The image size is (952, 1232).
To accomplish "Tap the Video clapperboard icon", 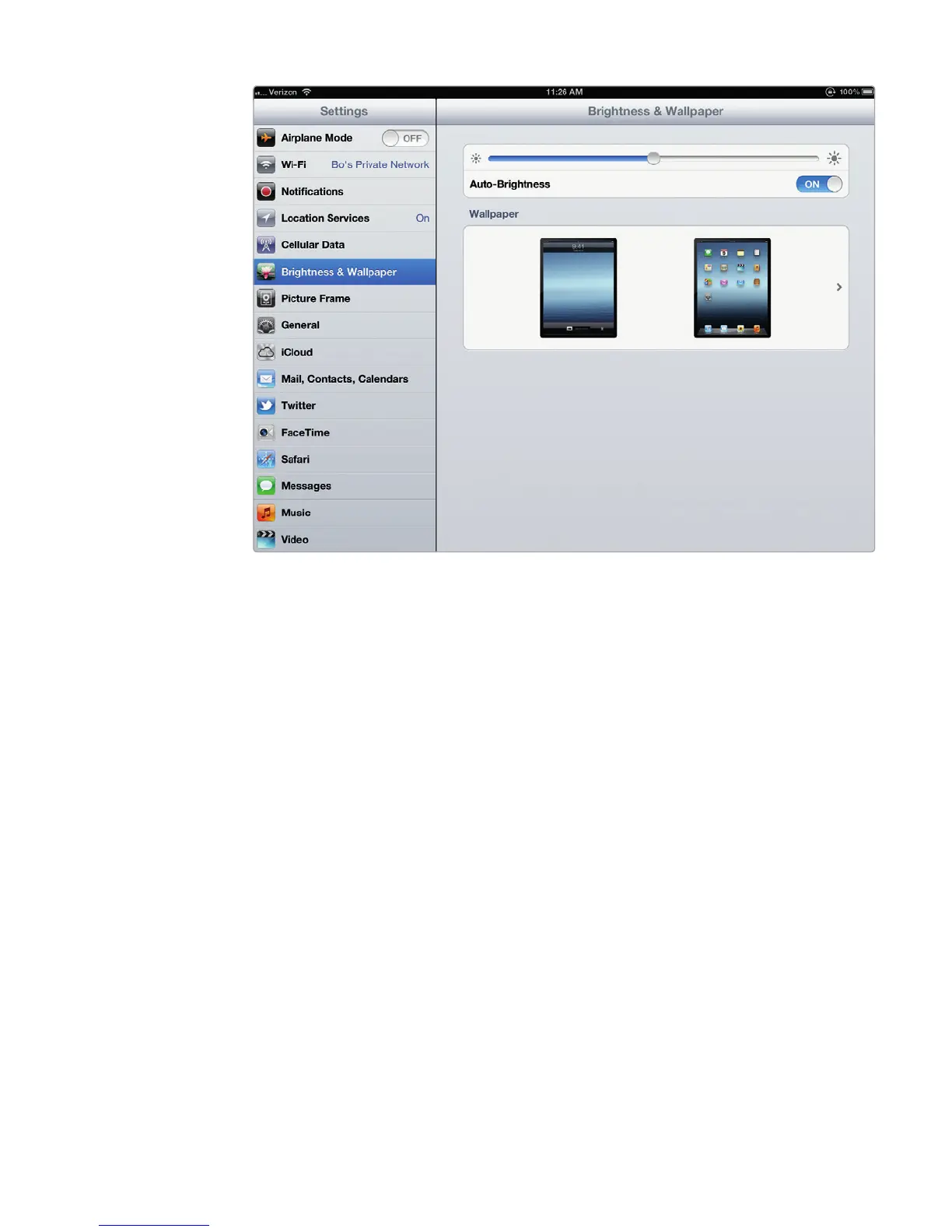I will (266, 539).
